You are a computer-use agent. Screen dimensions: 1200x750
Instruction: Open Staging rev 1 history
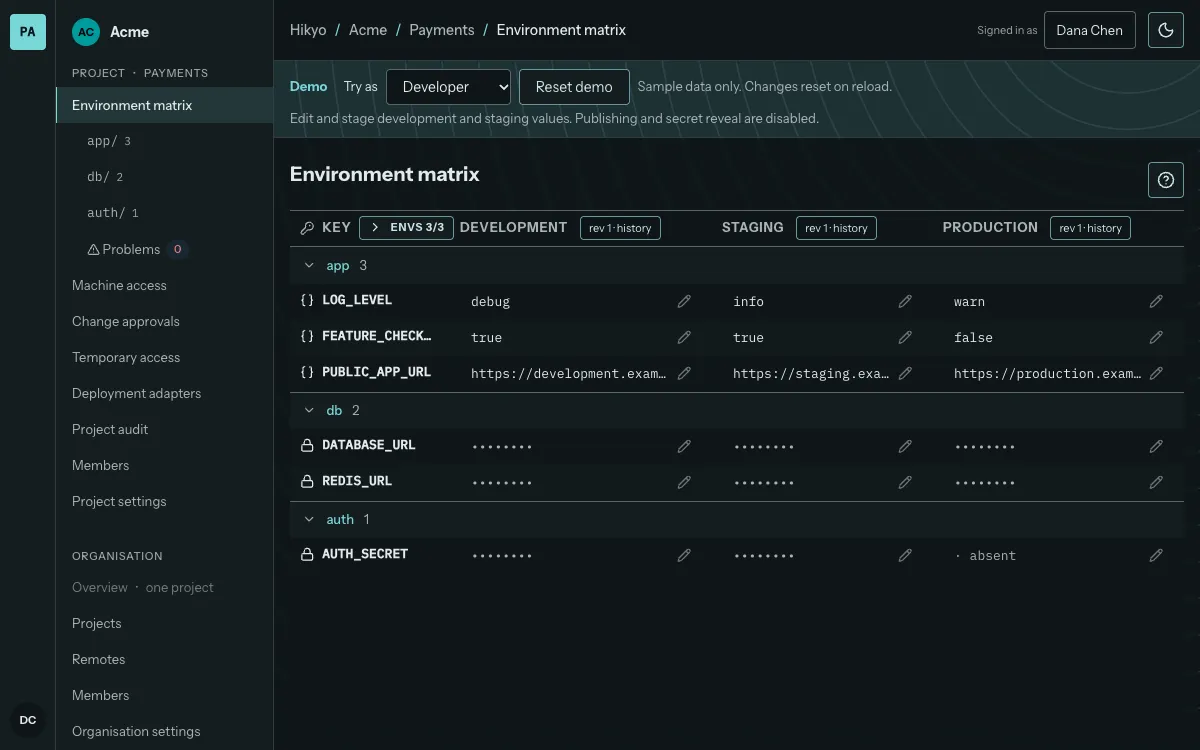[836, 228]
